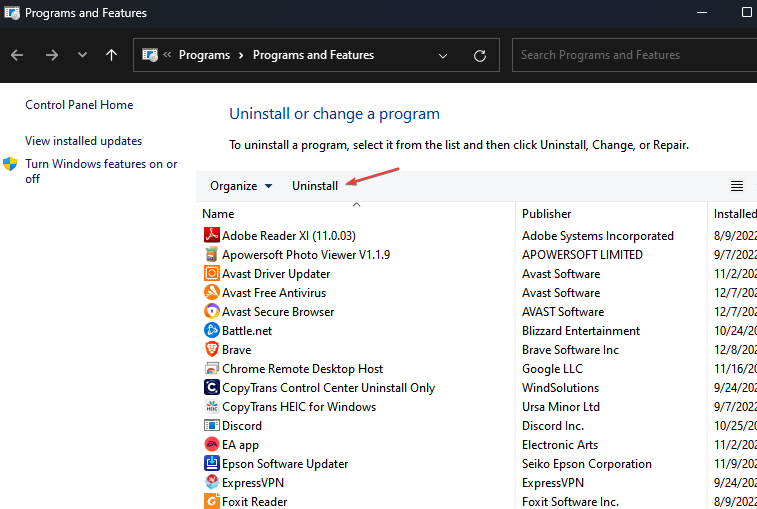Click Electronic Arts publisher cell
The height and width of the screenshot is (509, 757).
(x=560, y=445)
